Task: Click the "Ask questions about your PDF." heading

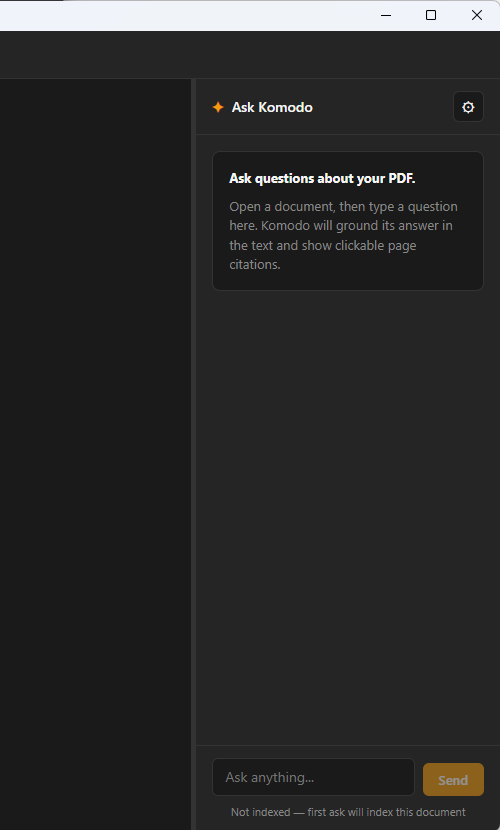Action: (x=322, y=178)
